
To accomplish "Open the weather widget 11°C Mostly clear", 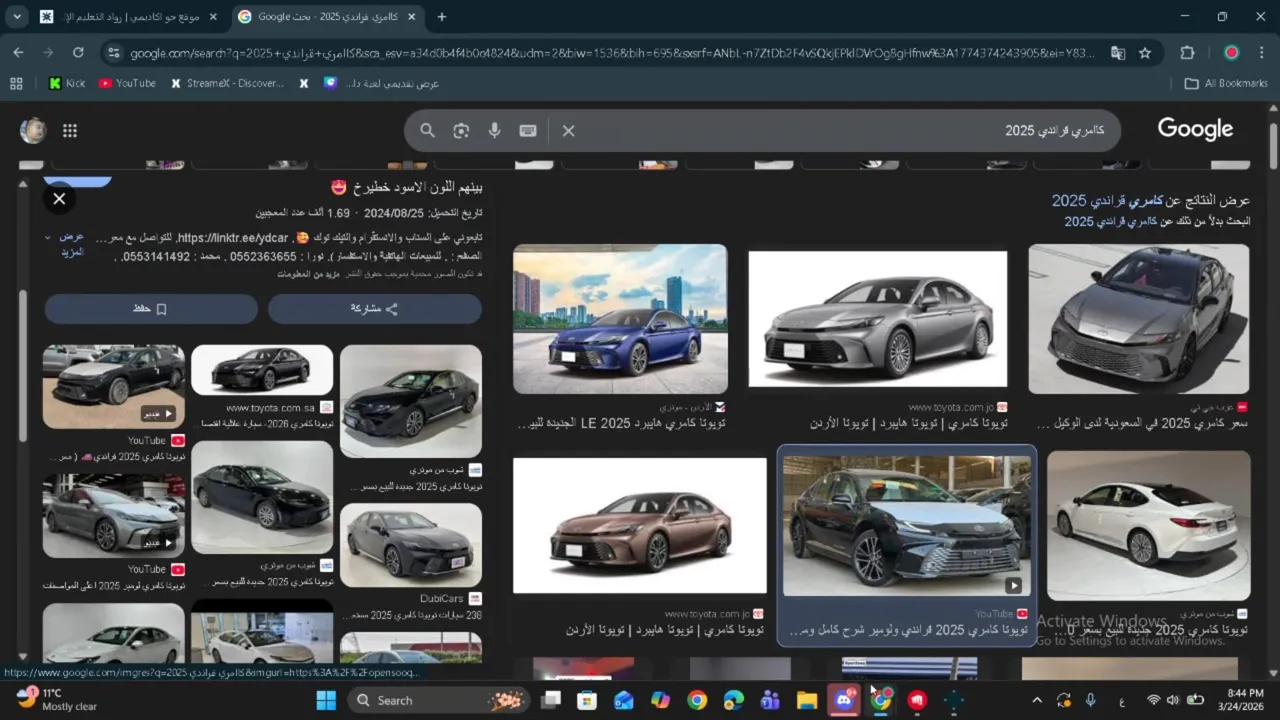I will [57, 699].
